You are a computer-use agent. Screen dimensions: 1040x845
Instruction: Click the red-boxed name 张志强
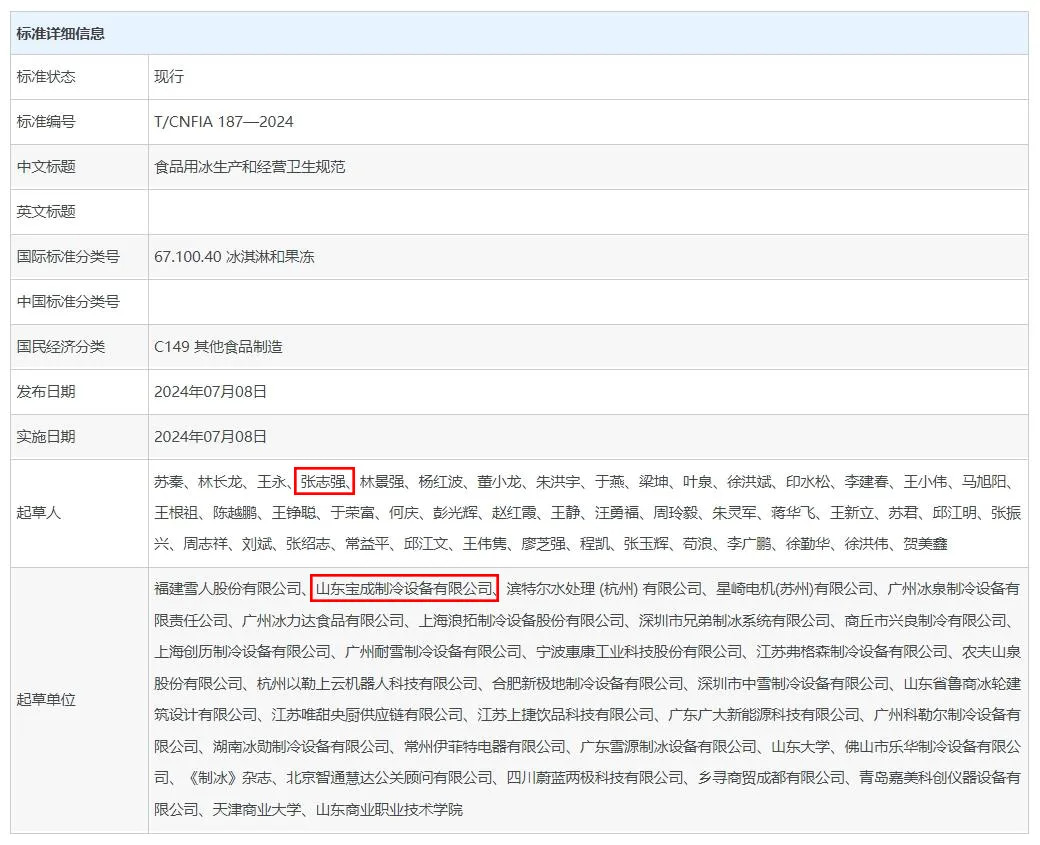[324, 482]
